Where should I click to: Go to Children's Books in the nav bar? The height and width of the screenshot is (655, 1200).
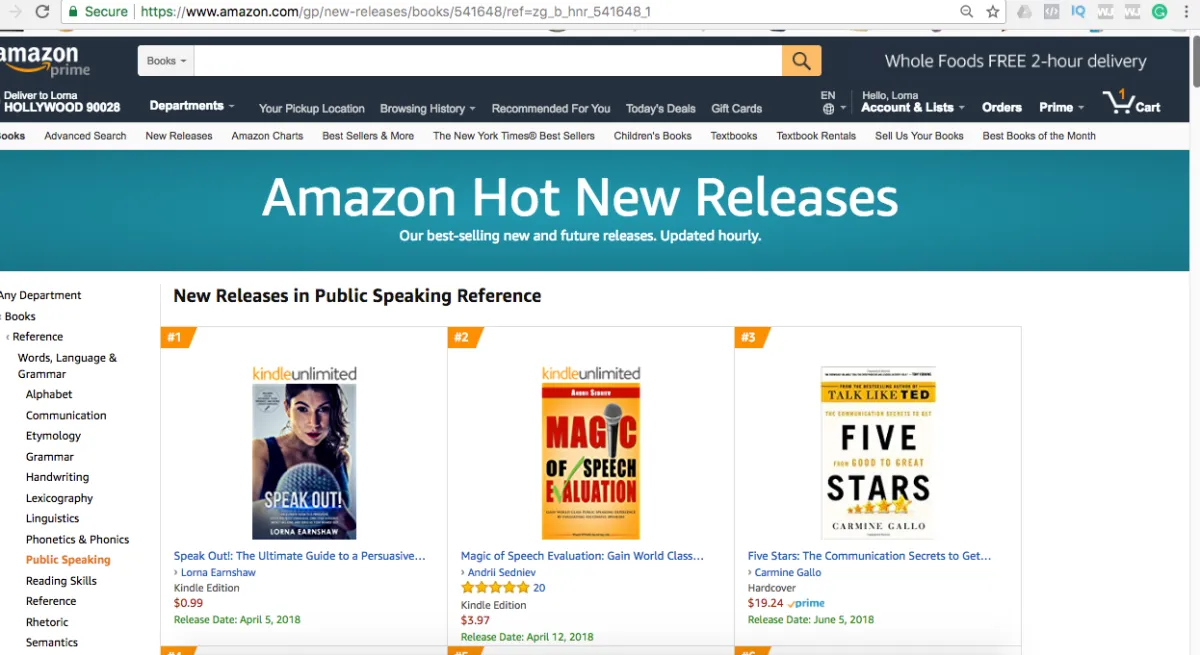coord(652,136)
